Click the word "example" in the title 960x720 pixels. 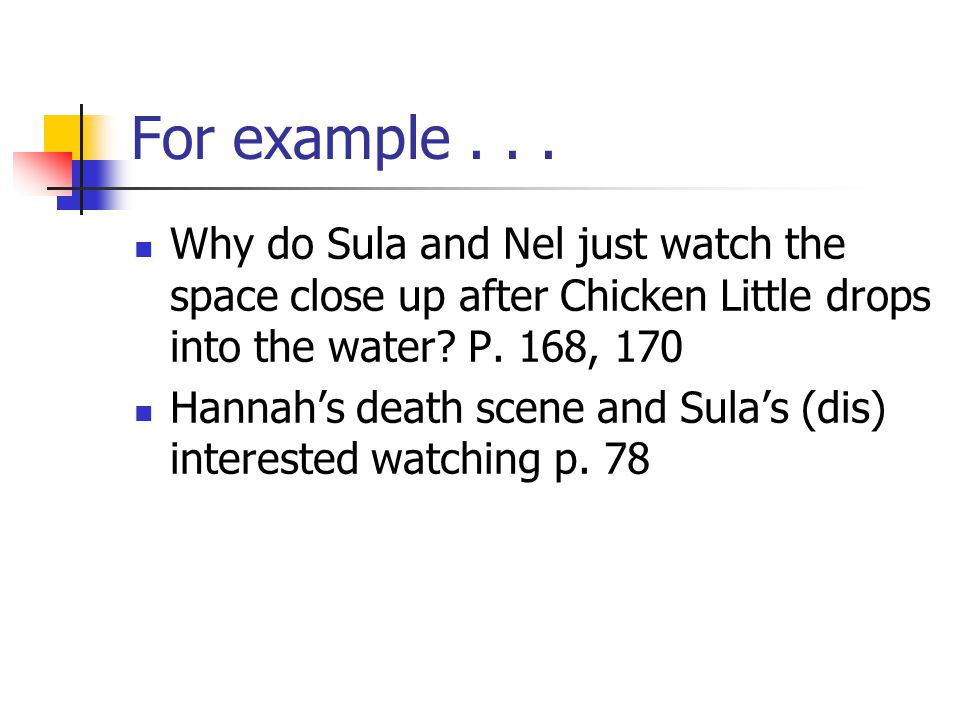342,141
